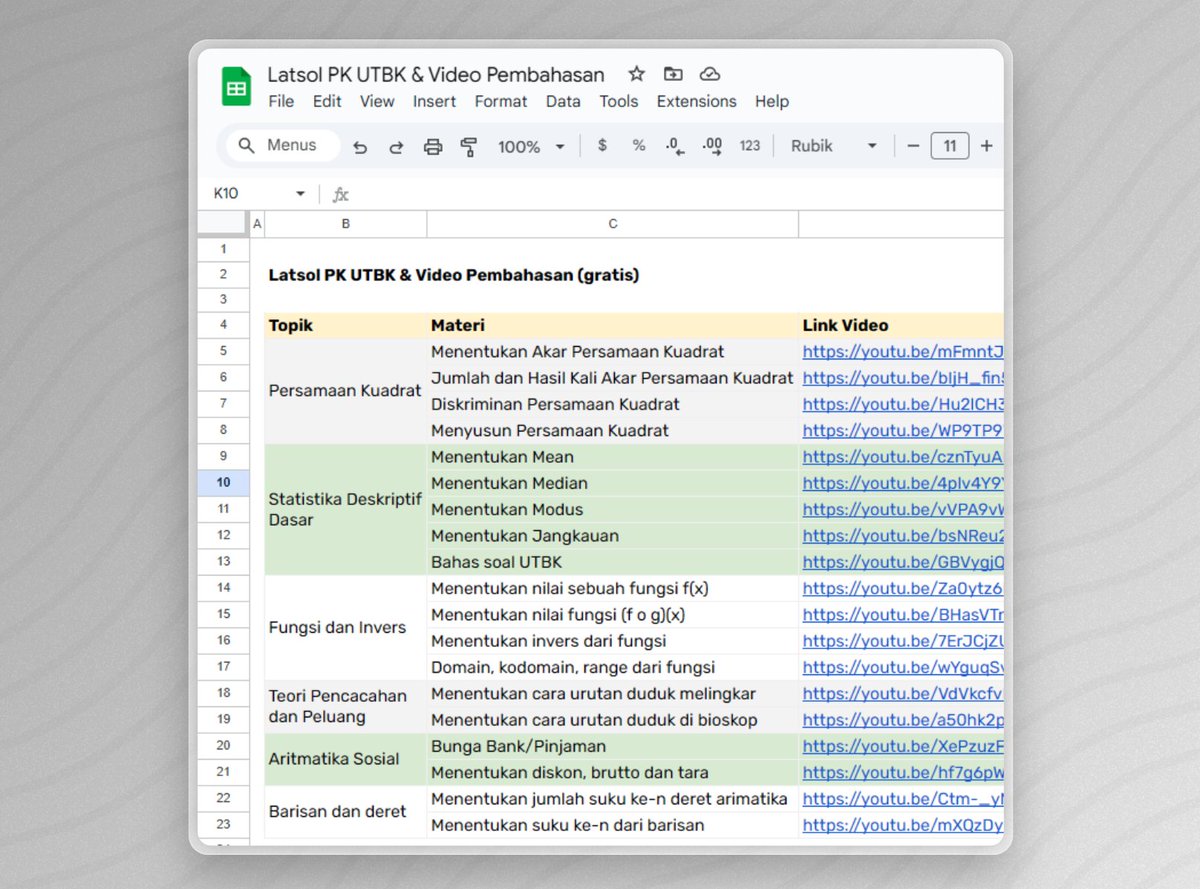Viewport: 1200px width, 889px height.
Task: Decrease font size minus button
Action: [x=913, y=146]
